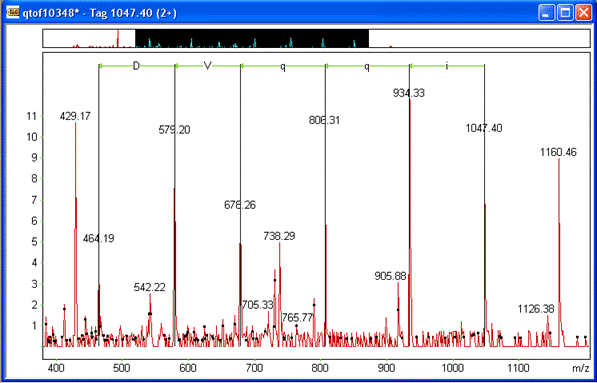
Task: Select the 1047.40 peak label
Action: pyautogui.click(x=484, y=128)
